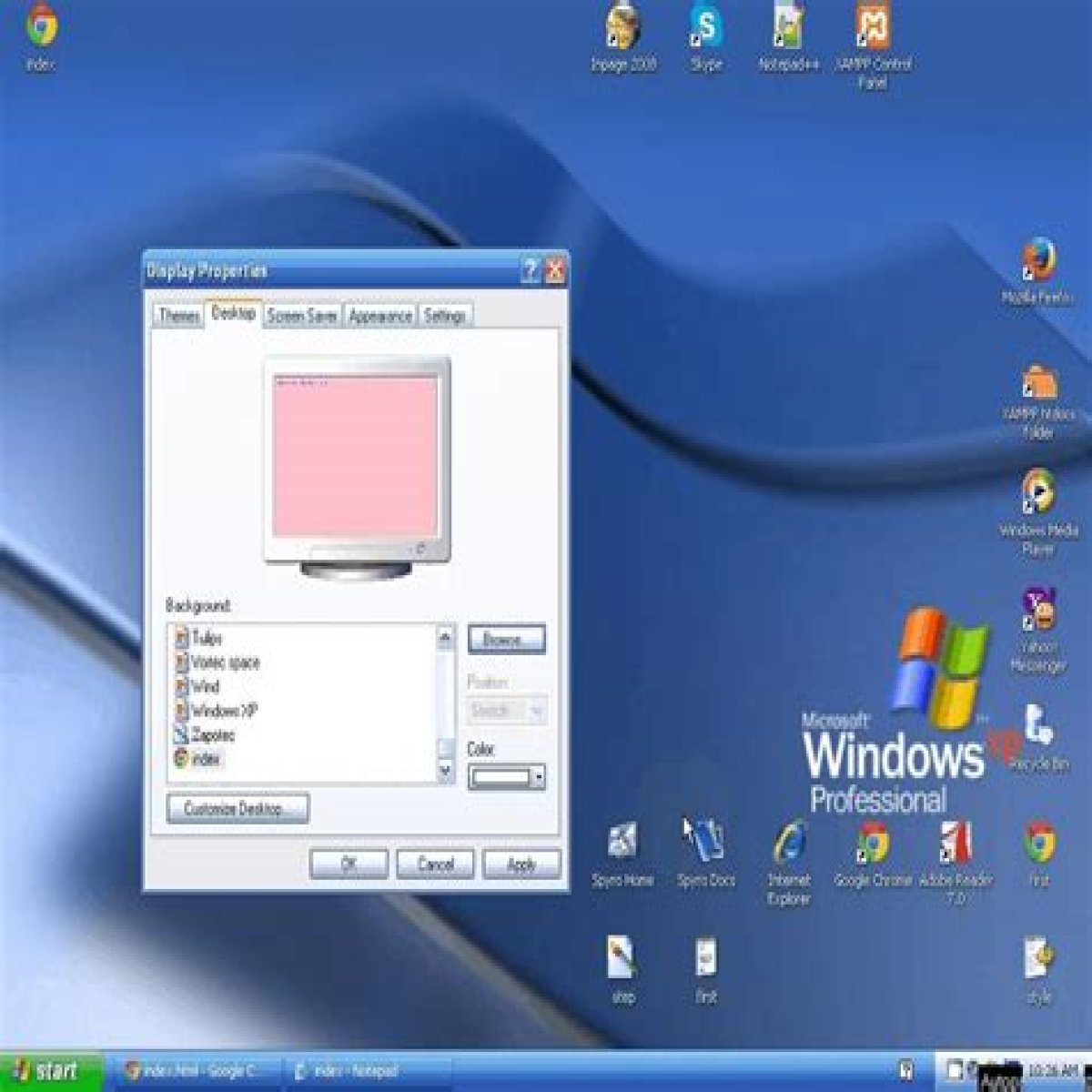Launch Yahoo Messenger desktop icon
The image size is (1092, 1092).
pyautogui.click(x=1037, y=630)
